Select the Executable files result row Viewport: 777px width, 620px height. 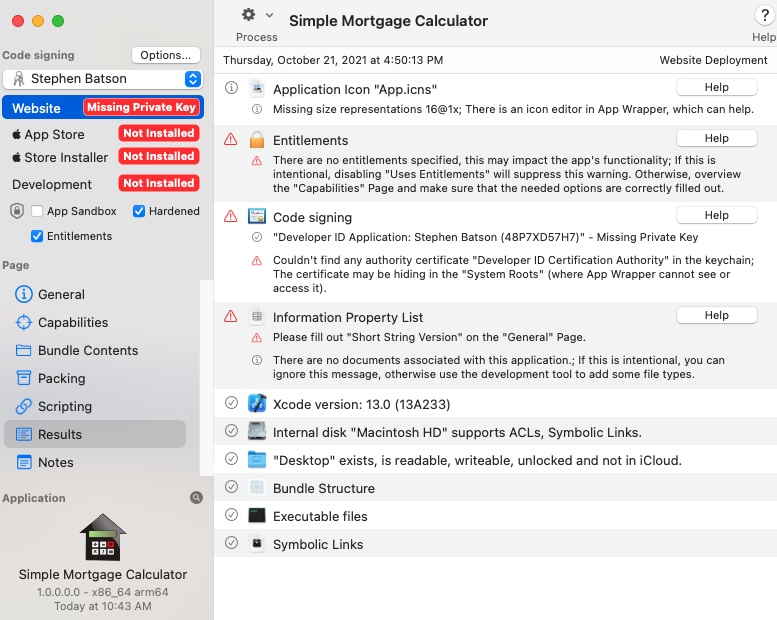pos(496,515)
